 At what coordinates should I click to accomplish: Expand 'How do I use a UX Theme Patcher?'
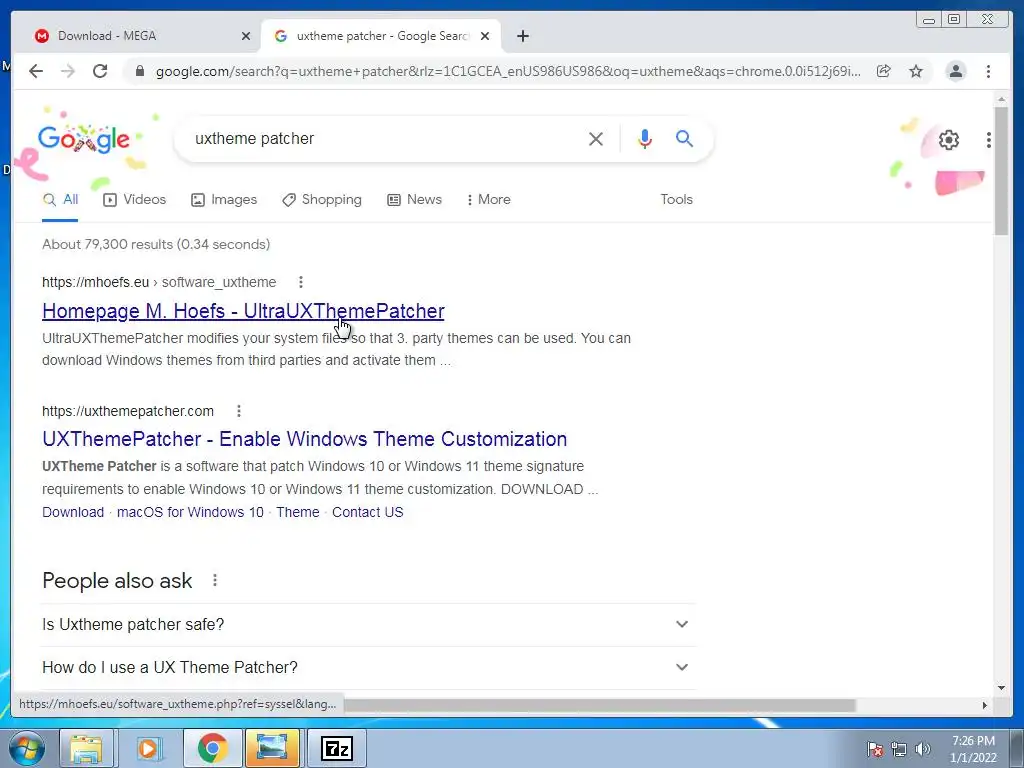(369, 667)
